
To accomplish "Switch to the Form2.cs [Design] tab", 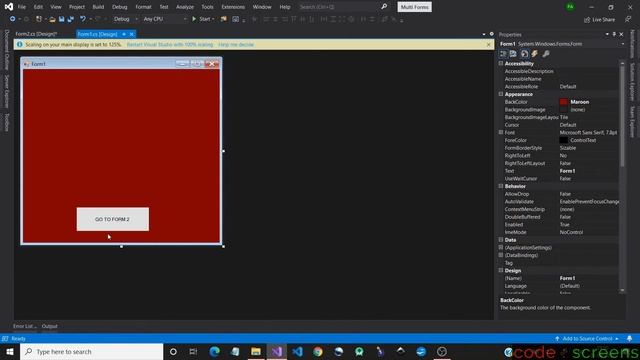I will [x=36, y=34].
